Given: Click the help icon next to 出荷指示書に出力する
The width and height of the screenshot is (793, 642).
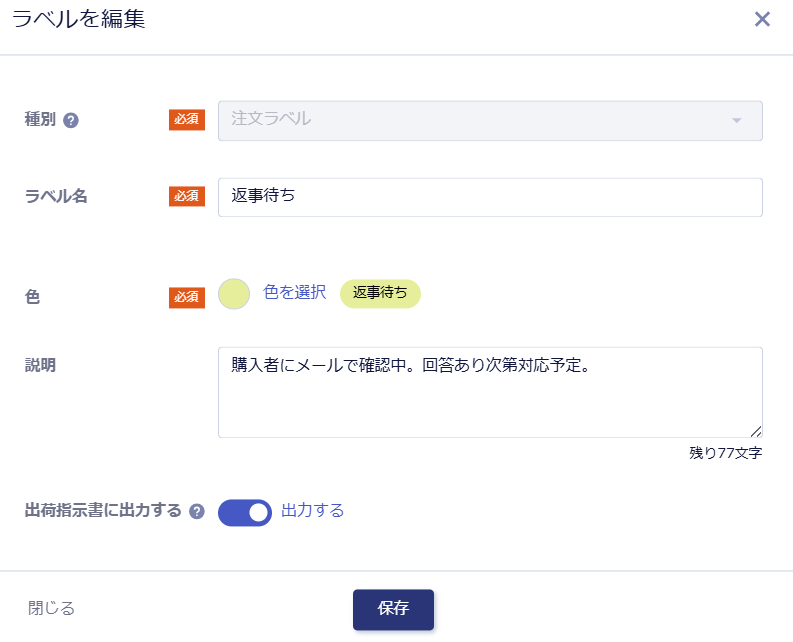Looking at the screenshot, I should point(197,511).
